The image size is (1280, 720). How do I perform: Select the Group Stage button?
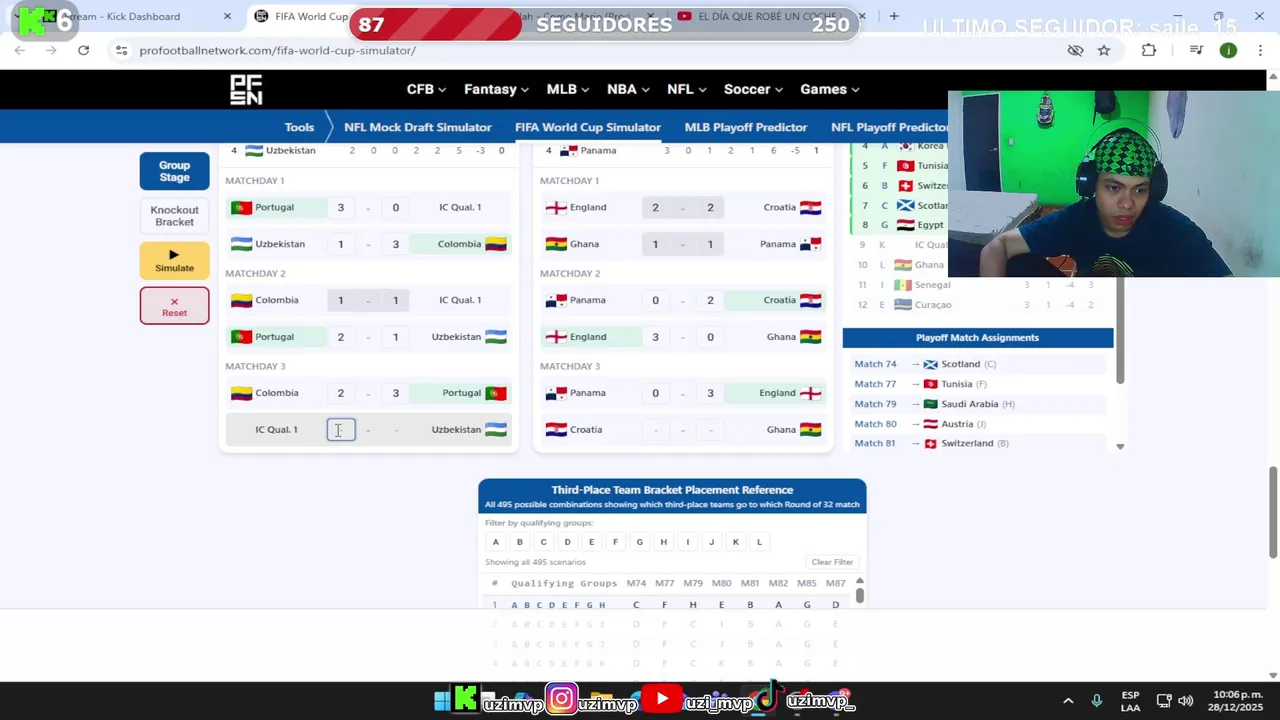tap(174, 171)
